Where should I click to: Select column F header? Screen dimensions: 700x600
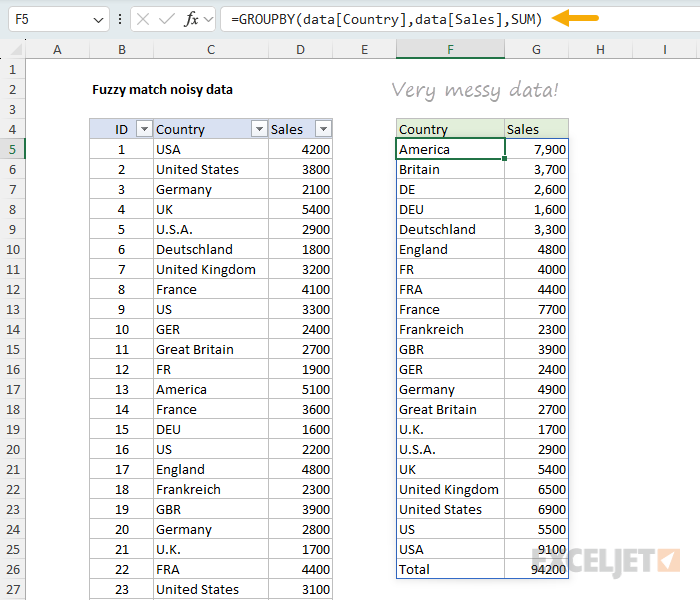click(x=450, y=50)
